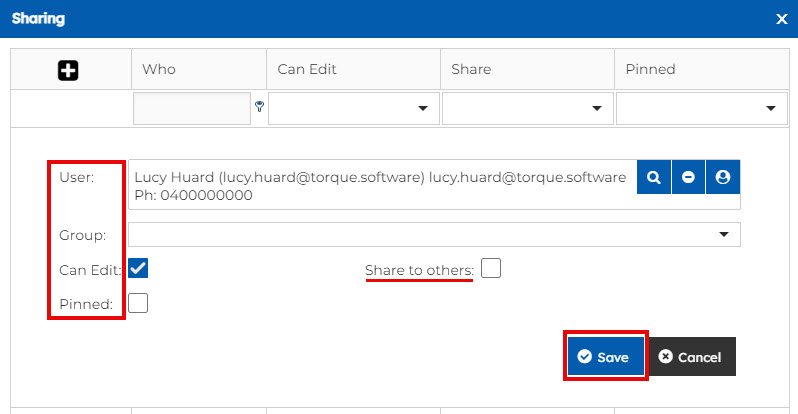Viewport: 798px width, 414px height.
Task: Click the minus icon to clear User
Action: (688, 177)
